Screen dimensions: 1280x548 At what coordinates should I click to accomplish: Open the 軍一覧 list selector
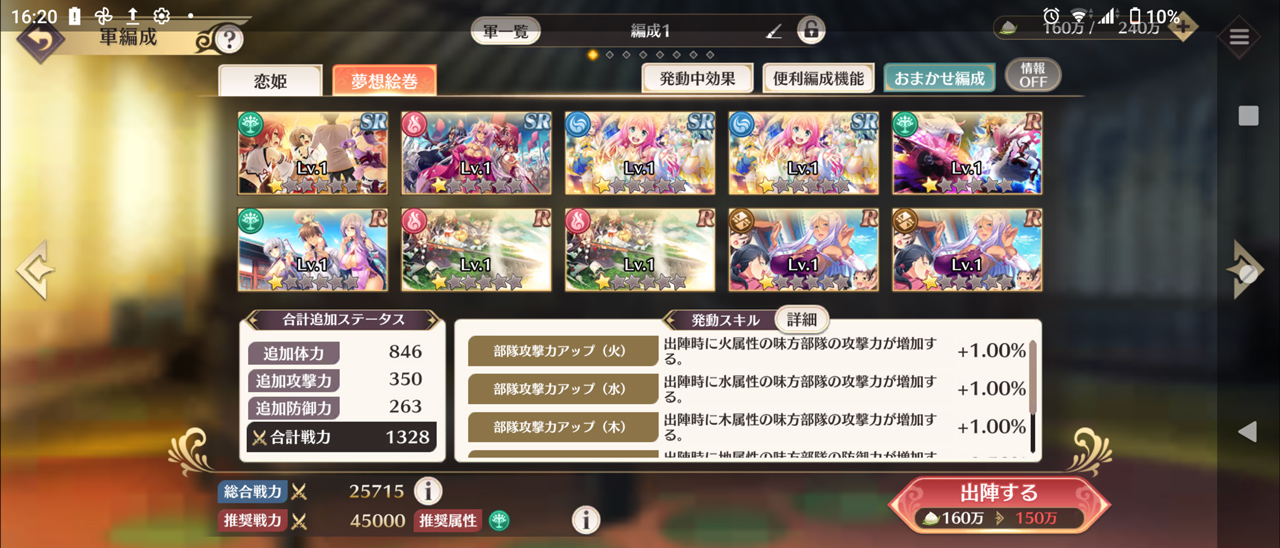(x=506, y=31)
